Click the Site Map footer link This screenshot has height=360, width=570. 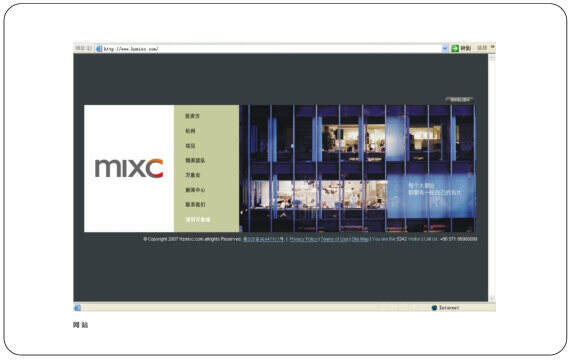[360, 239]
